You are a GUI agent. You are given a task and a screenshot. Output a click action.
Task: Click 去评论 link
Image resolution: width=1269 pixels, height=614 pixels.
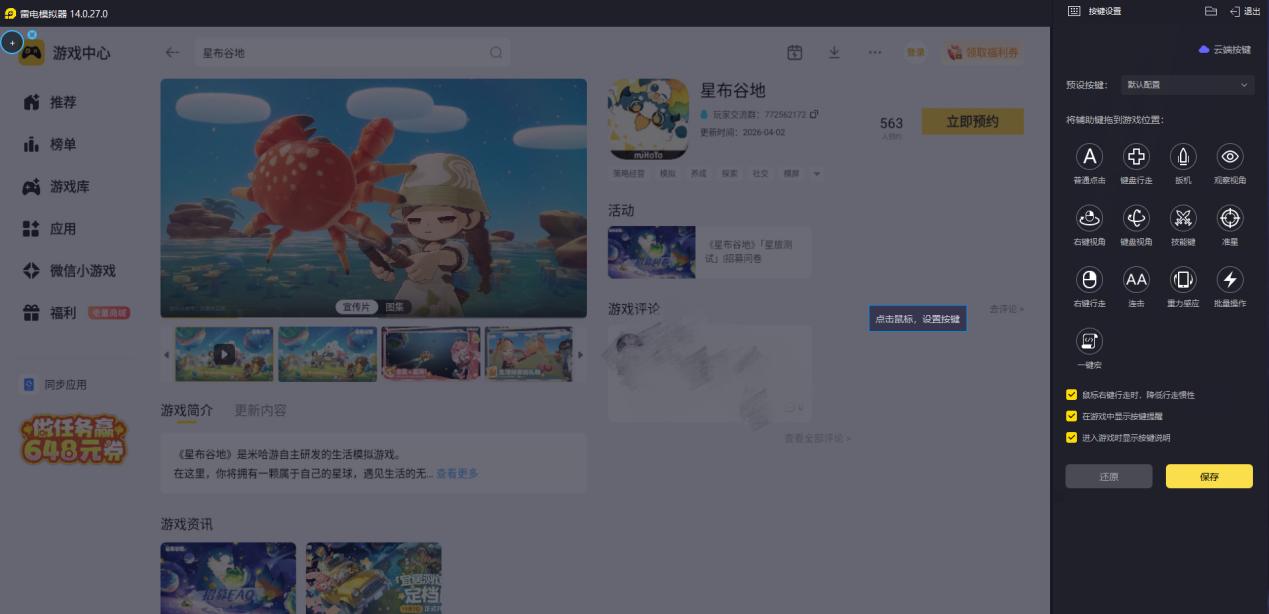[x=1006, y=309]
